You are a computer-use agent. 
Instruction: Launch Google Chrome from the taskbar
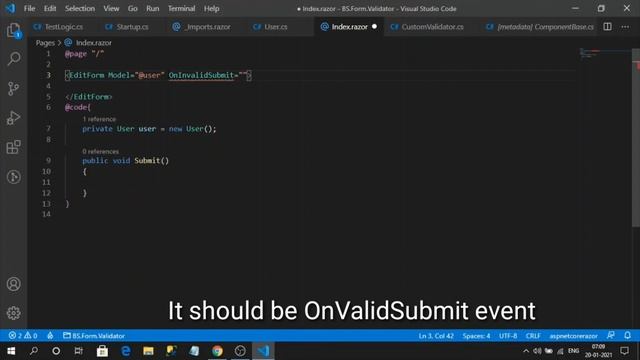click(x=217, y=351)
